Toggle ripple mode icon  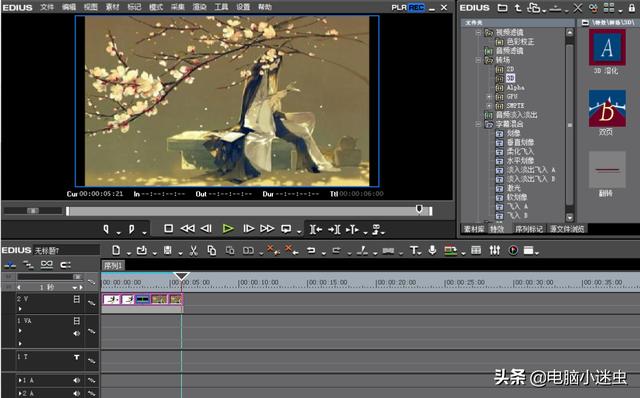(x=28, y=265)
